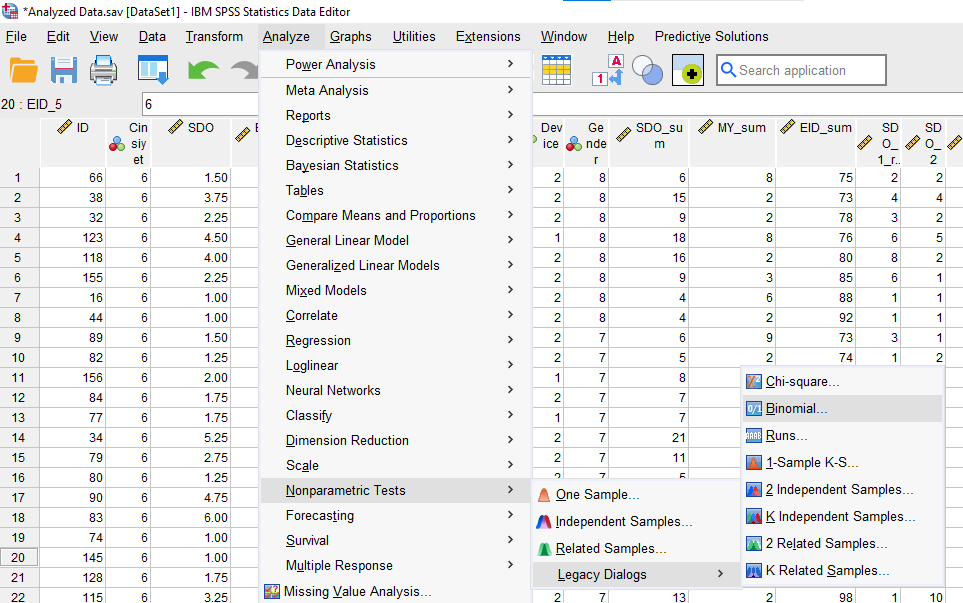The height and width of the screenshot is (603, 963).
Task: Click the SPSS icon in the title bar
Action: point(10,11)
